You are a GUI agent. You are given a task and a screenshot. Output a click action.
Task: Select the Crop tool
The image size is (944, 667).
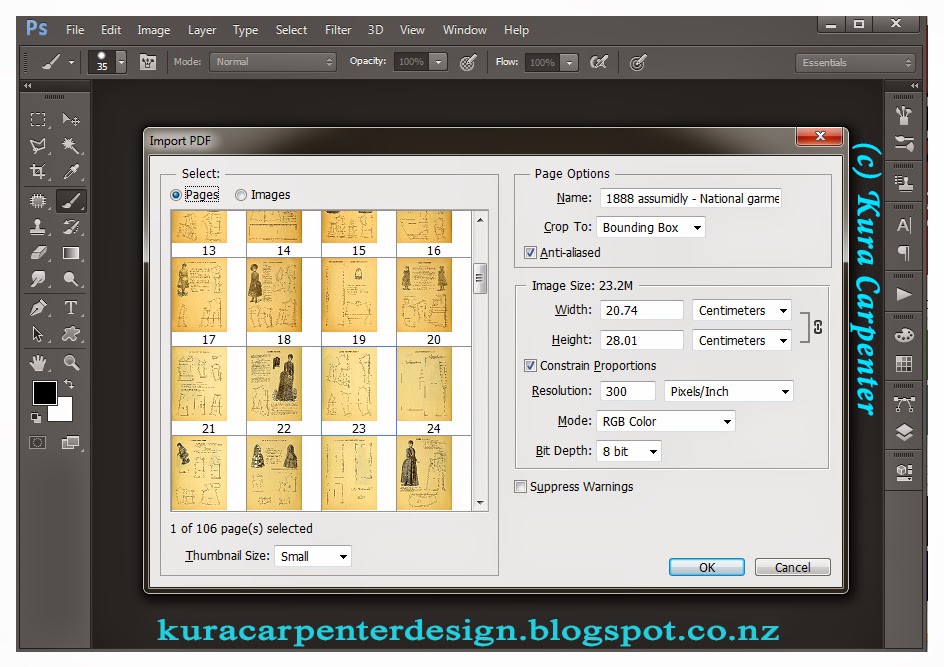38,172
